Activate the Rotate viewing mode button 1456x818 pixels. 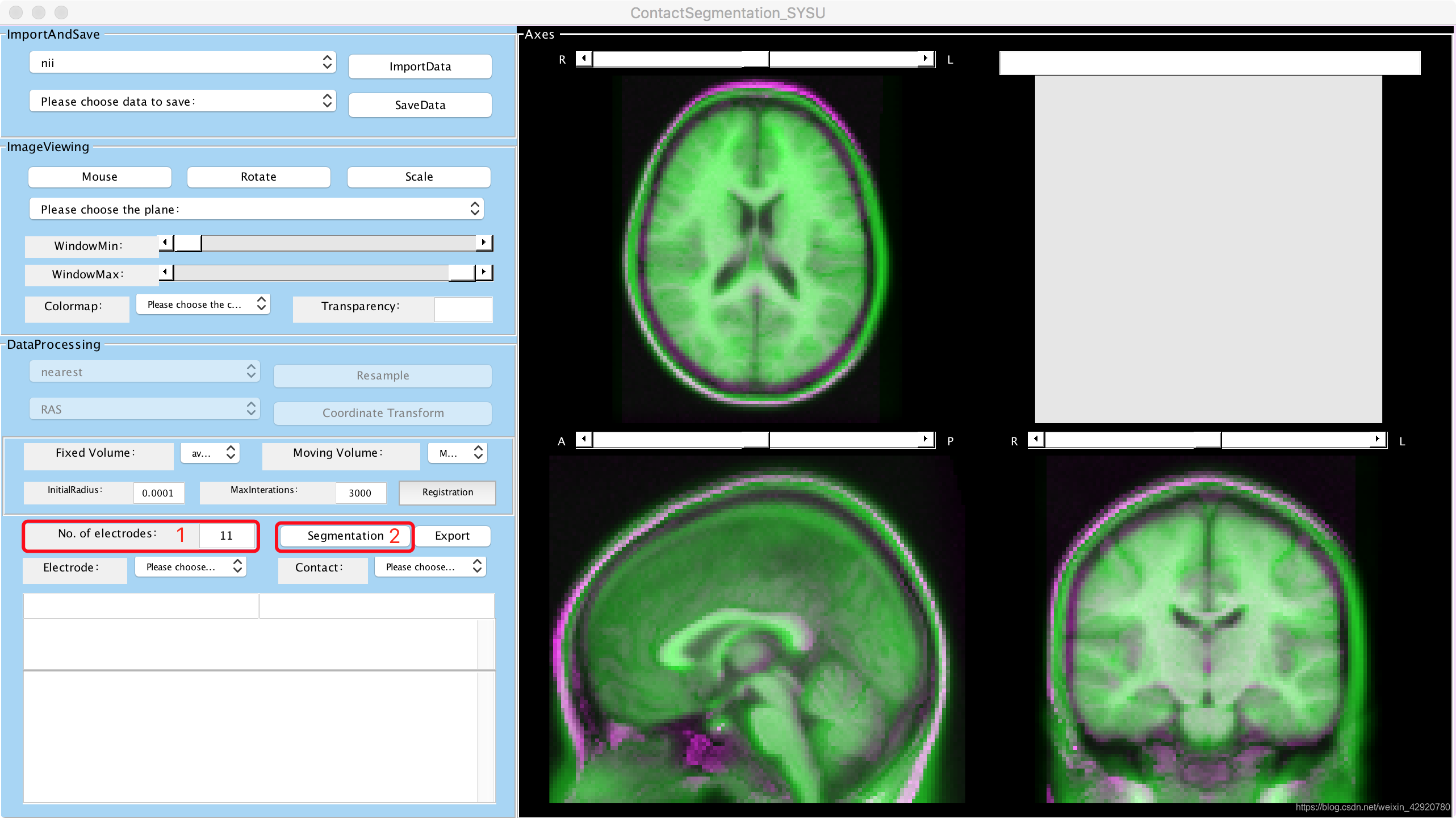click(258, 177)
